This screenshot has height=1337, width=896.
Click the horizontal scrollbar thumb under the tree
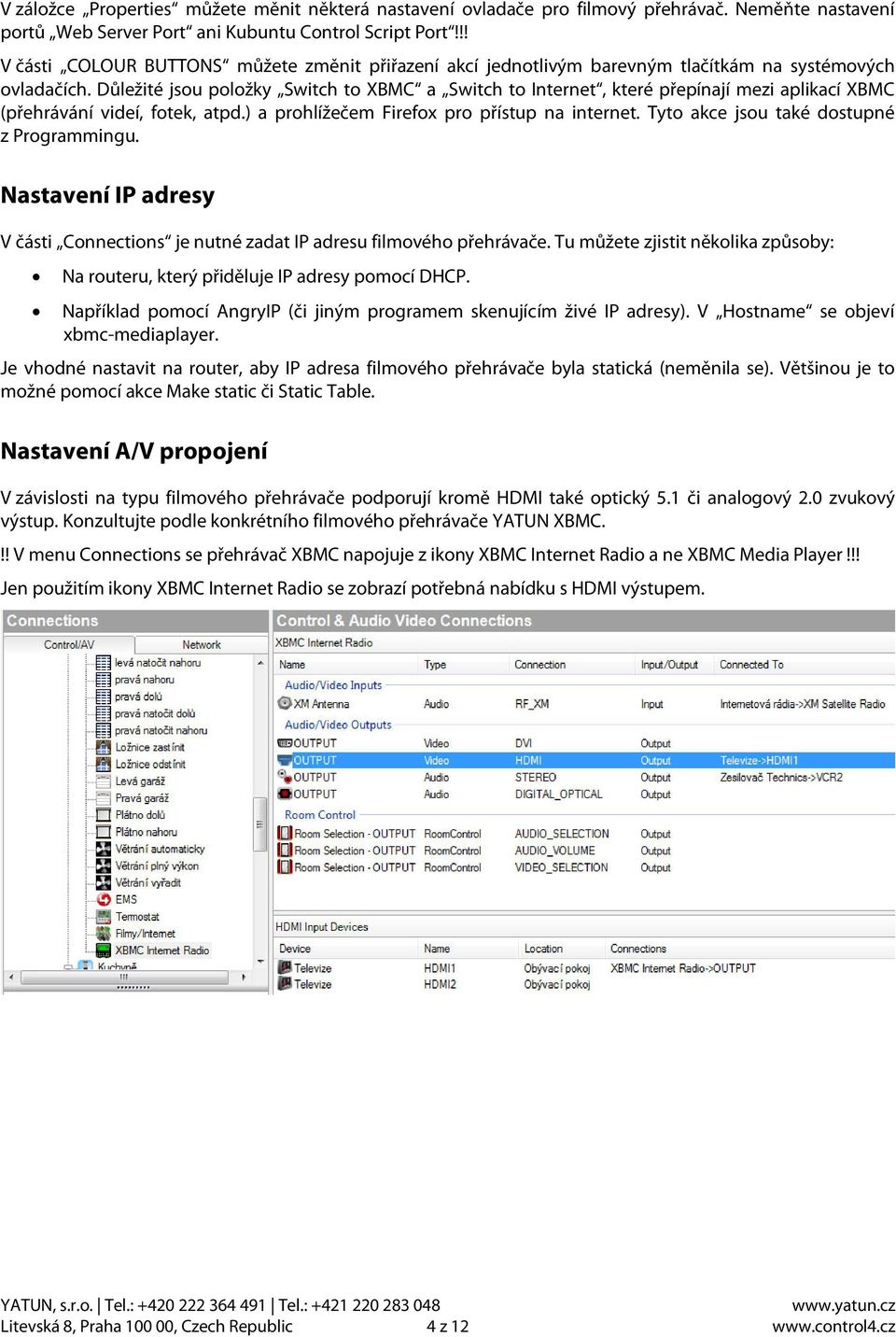point(124,978)
